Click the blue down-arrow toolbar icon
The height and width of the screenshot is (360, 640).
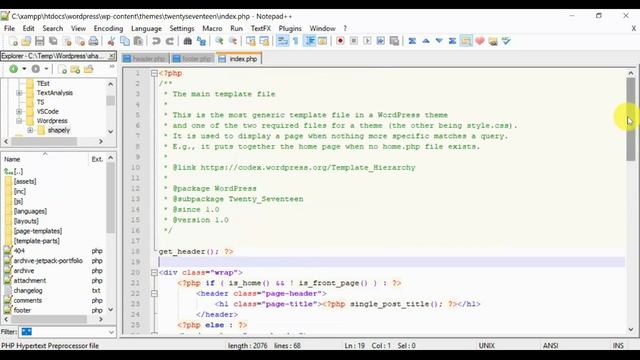point(439,41)
